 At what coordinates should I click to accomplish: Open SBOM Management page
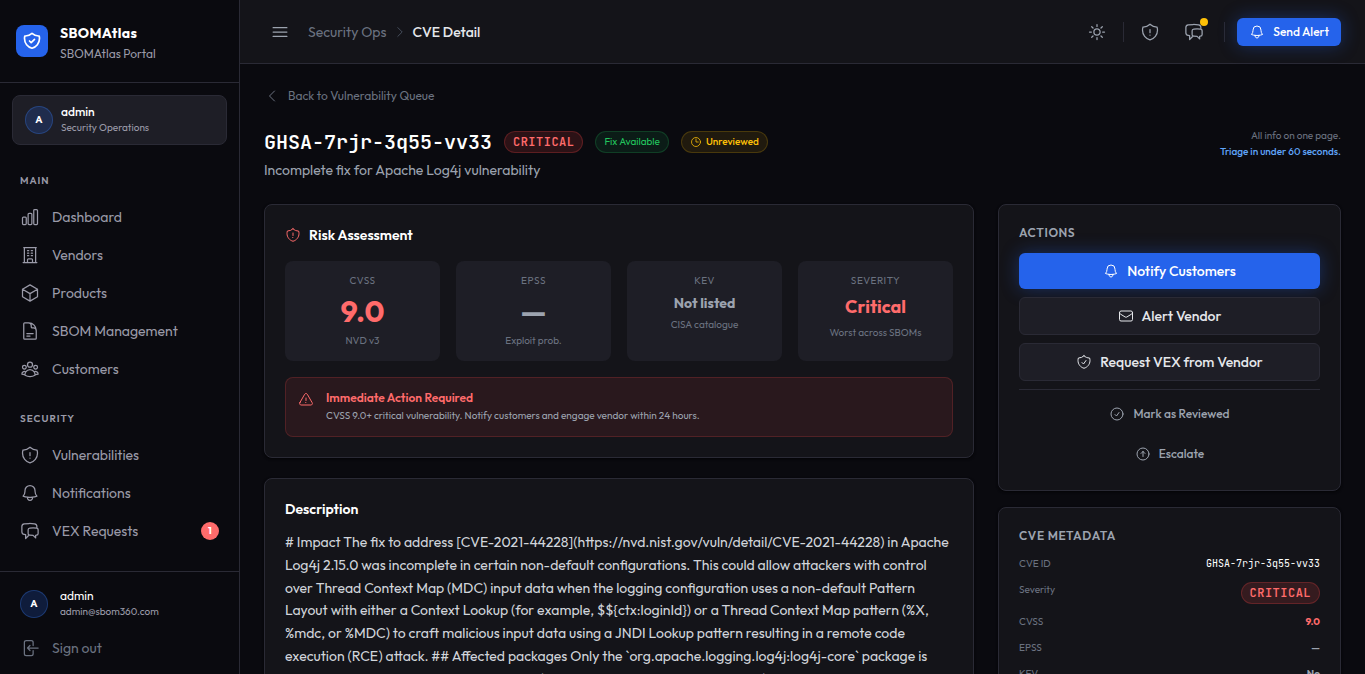tap(120, 331)
